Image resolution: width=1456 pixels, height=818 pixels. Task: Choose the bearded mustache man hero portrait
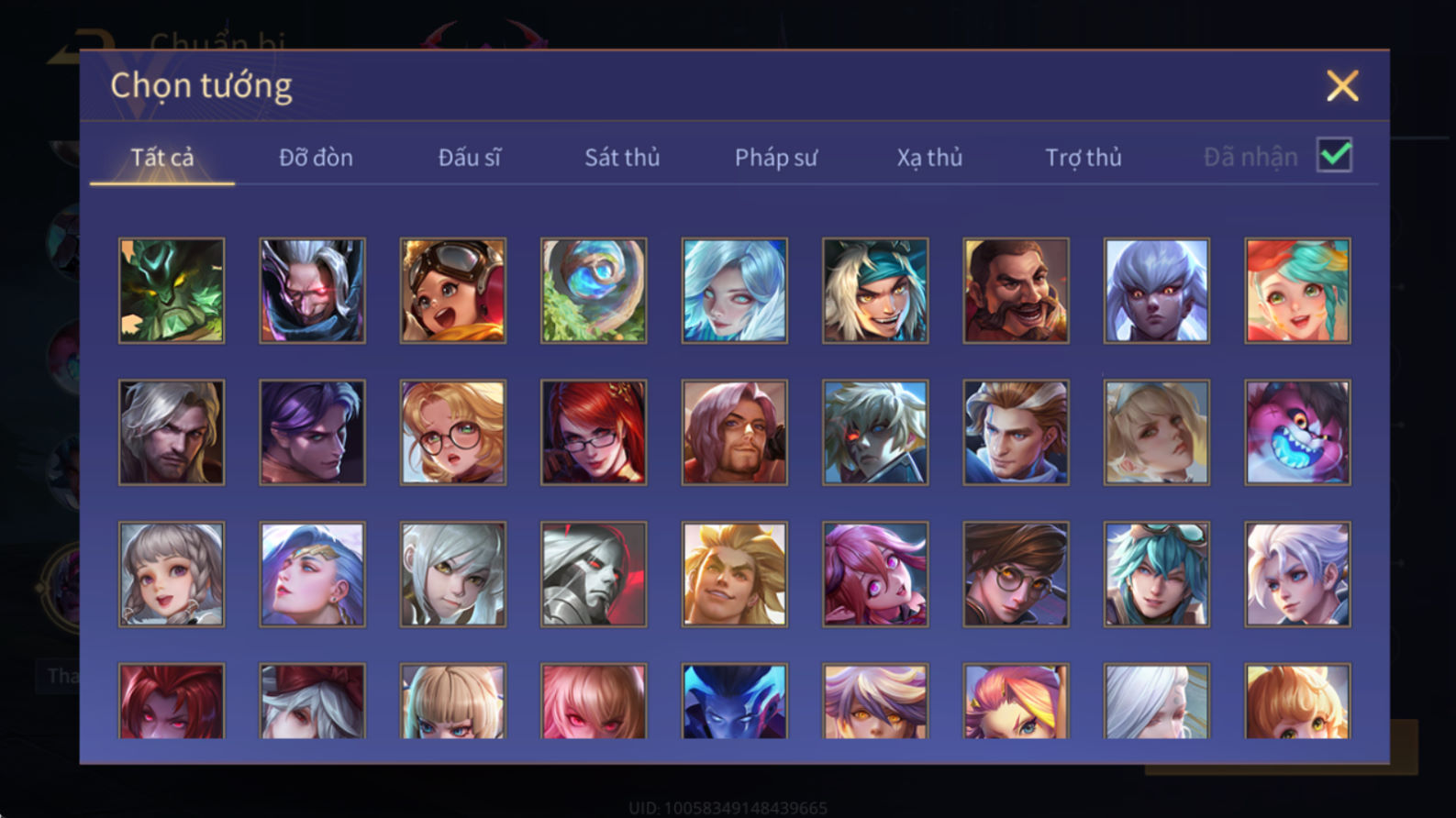pos(1016,291)
